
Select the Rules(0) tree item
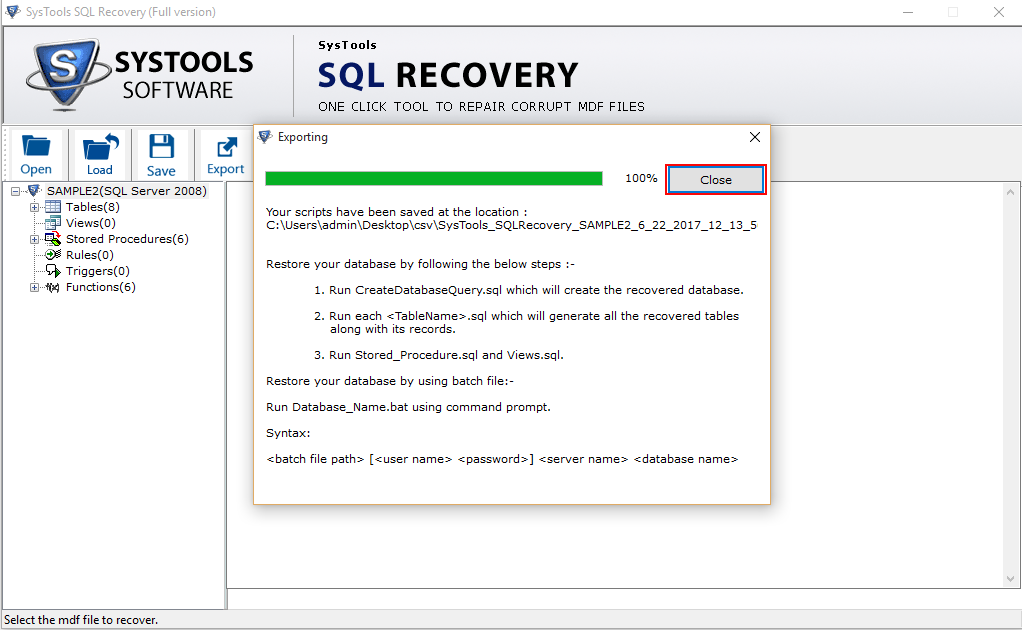[x=89, y=255]
